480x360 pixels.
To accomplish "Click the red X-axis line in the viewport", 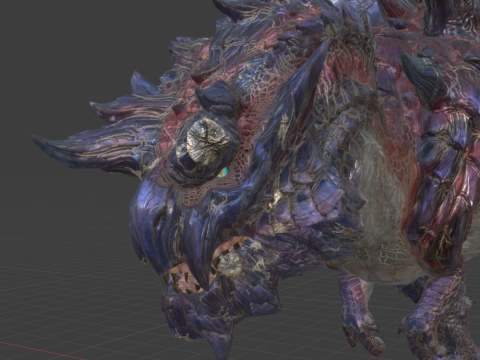I will (x=42, y=351).
